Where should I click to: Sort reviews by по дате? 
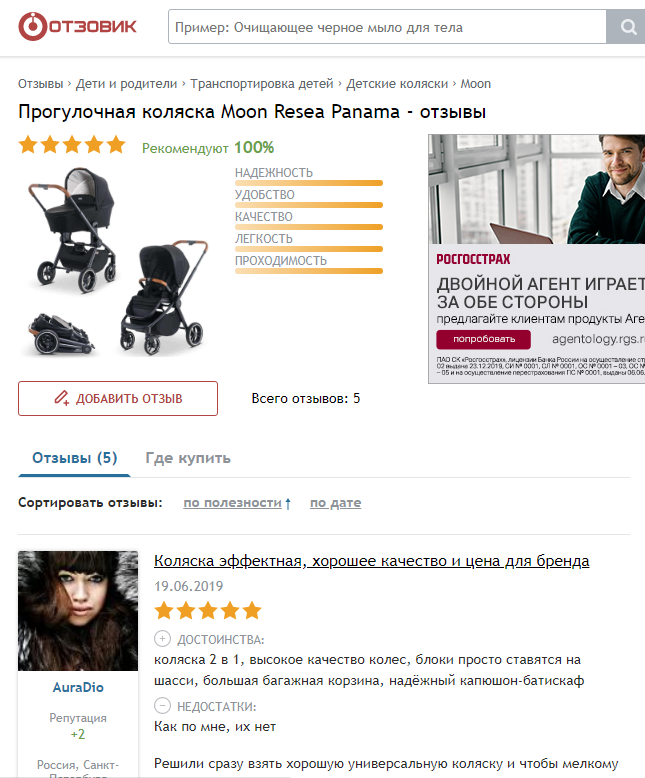click(x=335, y=503)
